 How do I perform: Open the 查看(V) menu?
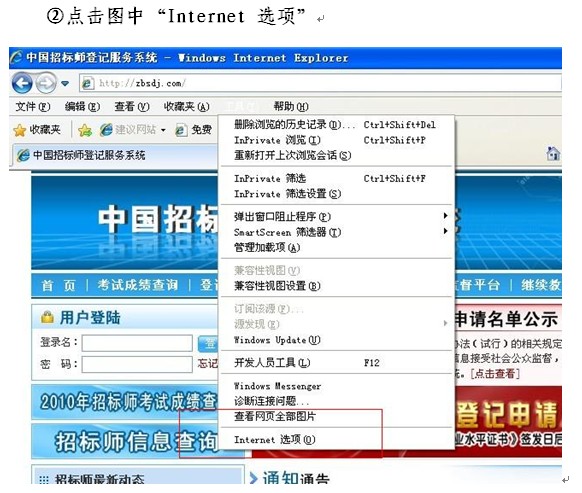click(x=132, y=107)
